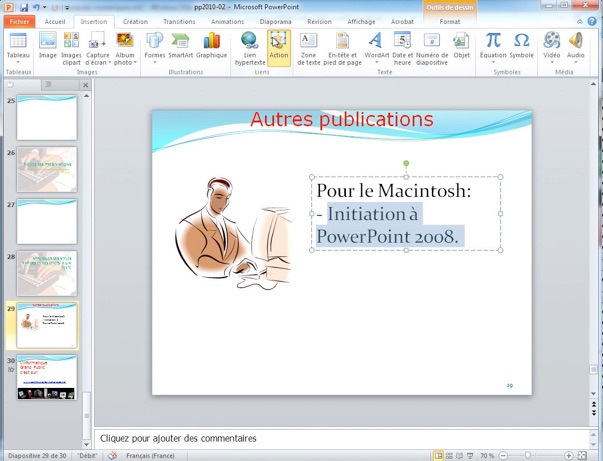Viewport: 603px width, 461px height.
Task: Open the Équation dropdown arrow
Action: (x=493, y=62)
